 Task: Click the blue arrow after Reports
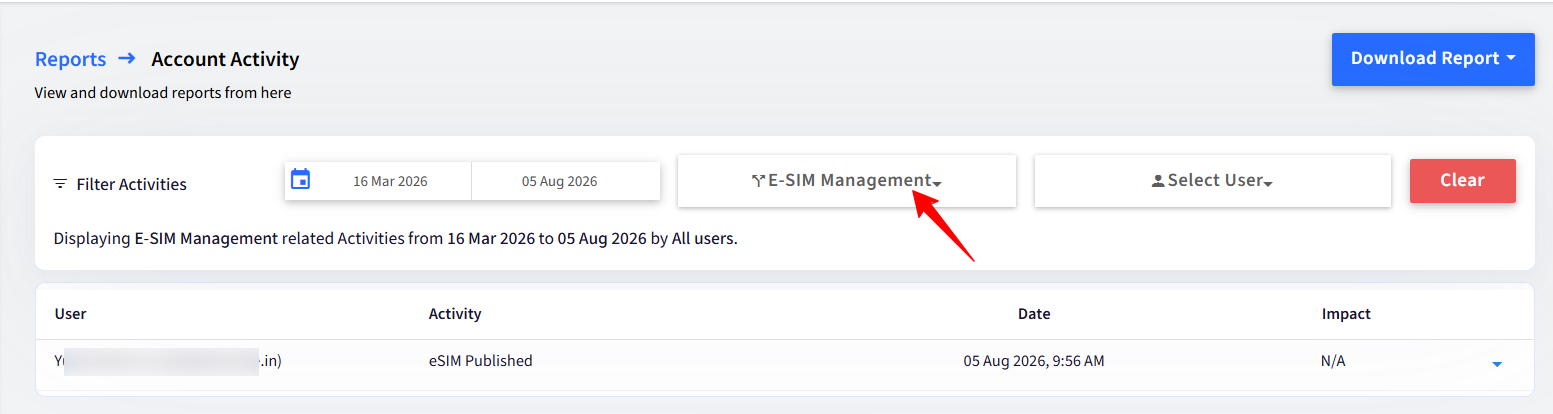click(127, 58)
